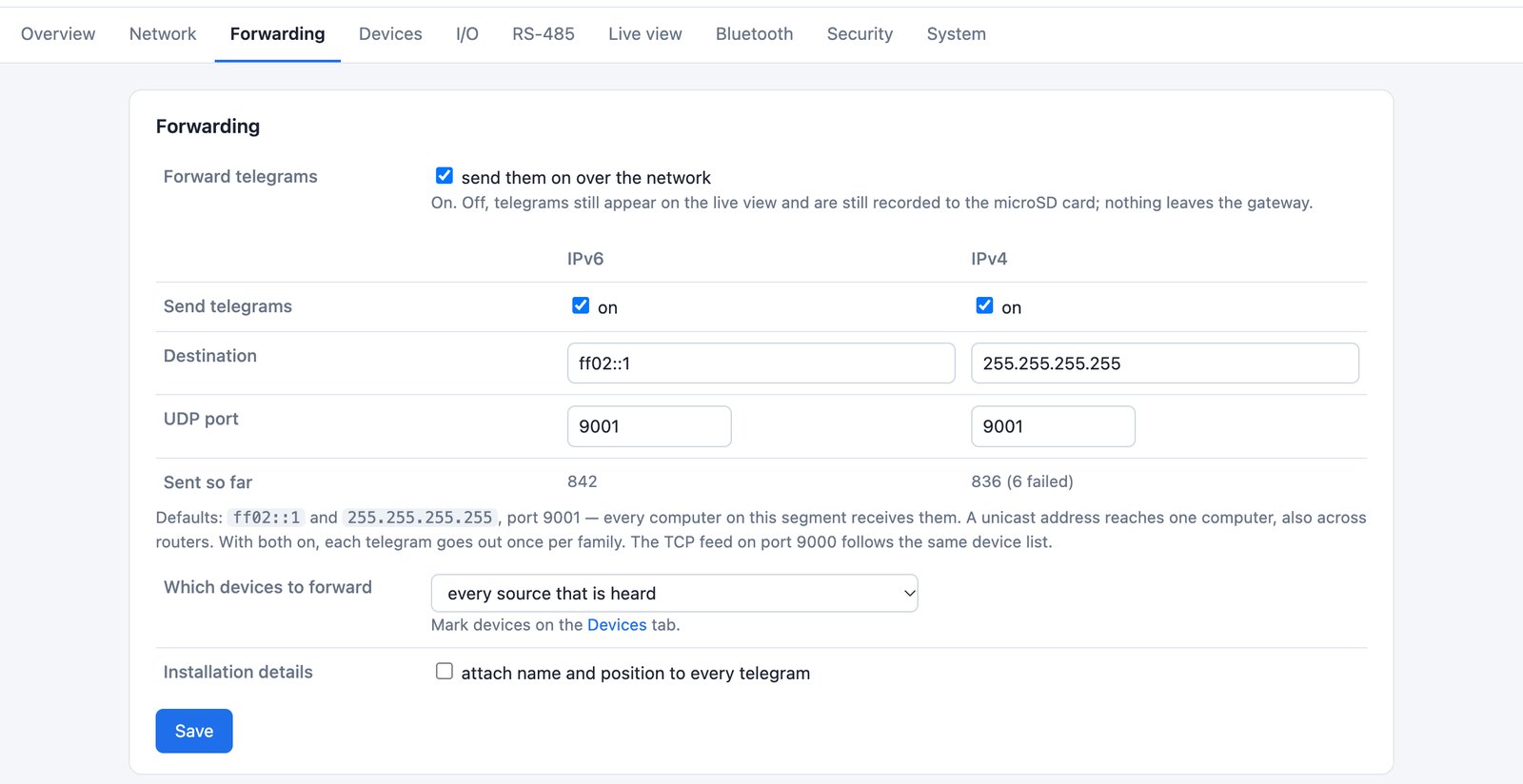Disable IPv6 Send telegrams checkbox

pos(581,305)
